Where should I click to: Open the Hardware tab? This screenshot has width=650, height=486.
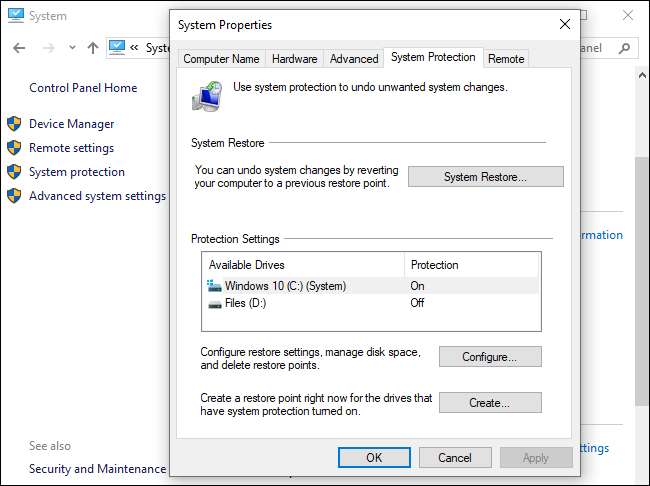294,59
